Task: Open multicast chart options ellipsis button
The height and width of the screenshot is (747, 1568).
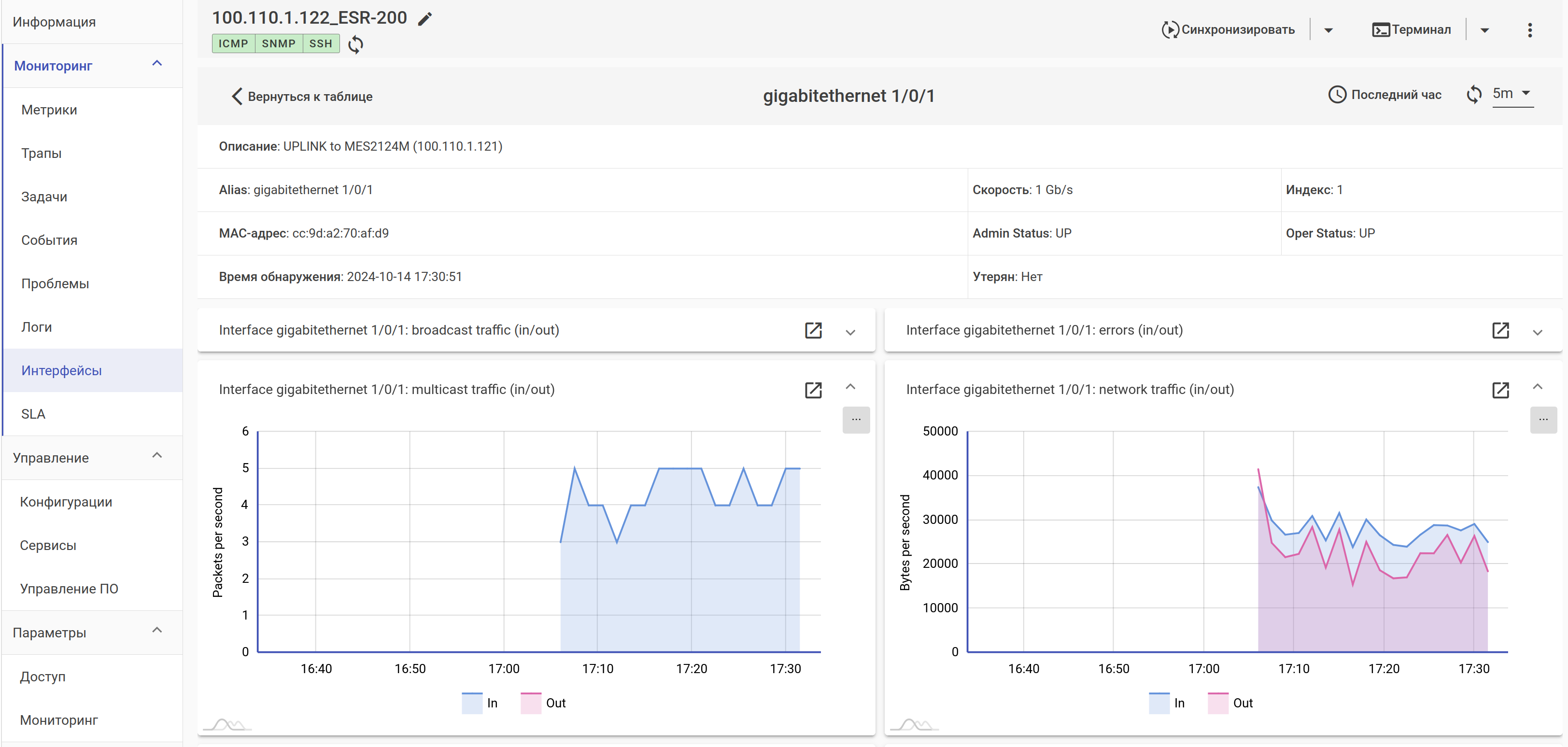Action: click(856, 420)
